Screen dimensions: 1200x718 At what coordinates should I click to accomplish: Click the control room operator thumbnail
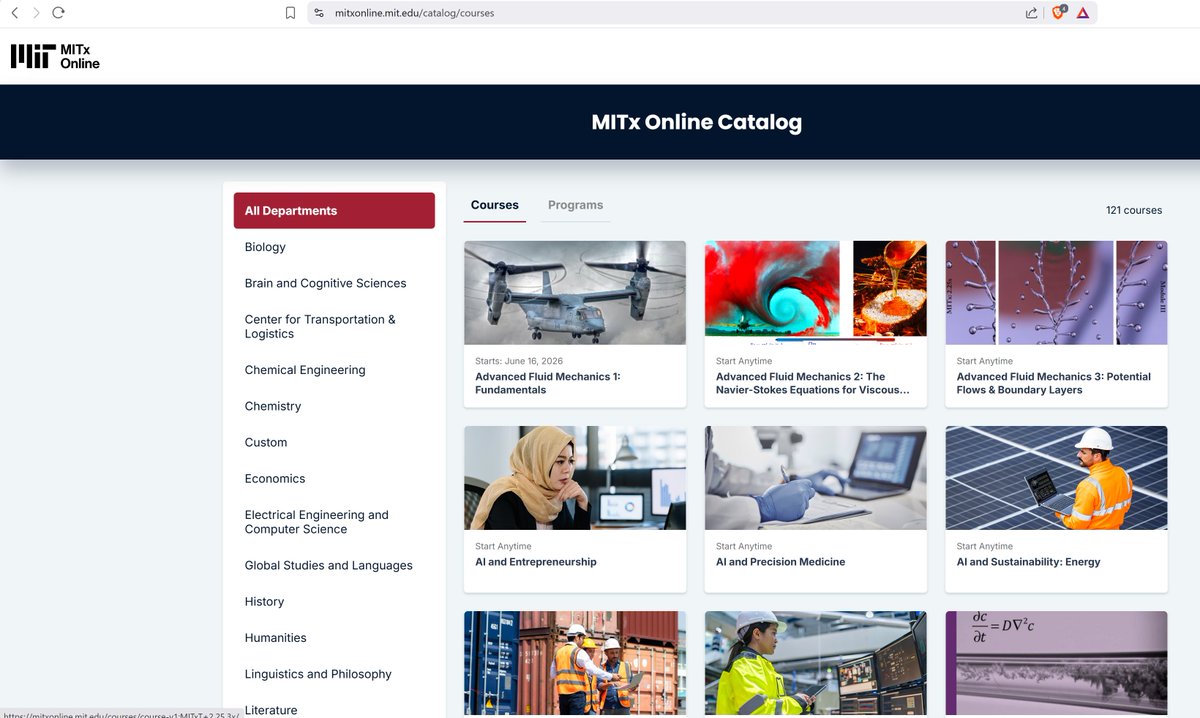click(816, 663)
